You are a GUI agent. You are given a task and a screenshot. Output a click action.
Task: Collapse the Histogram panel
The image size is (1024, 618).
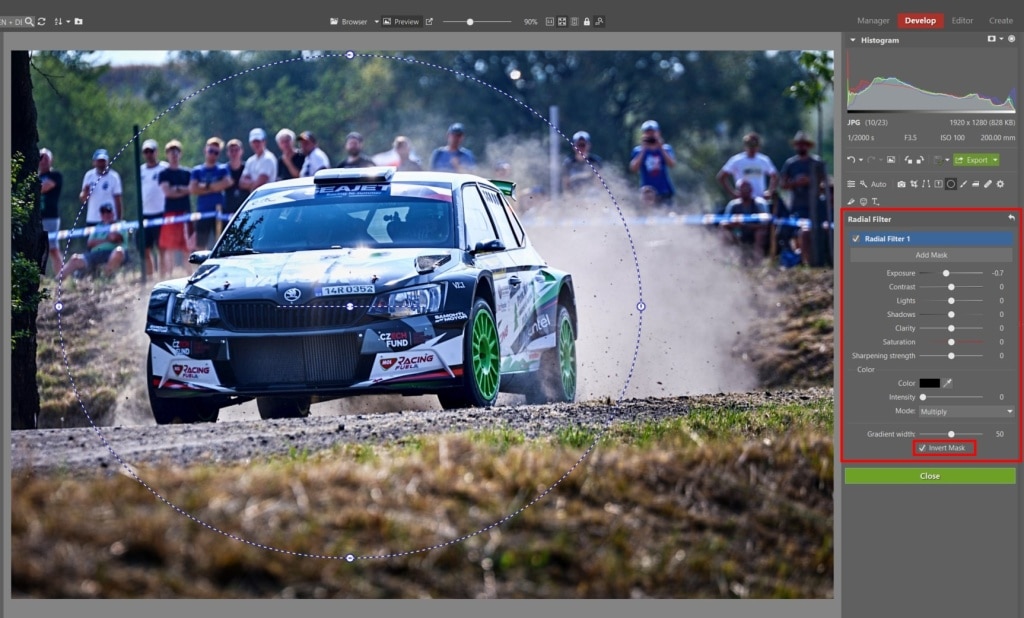coord(852,40)
